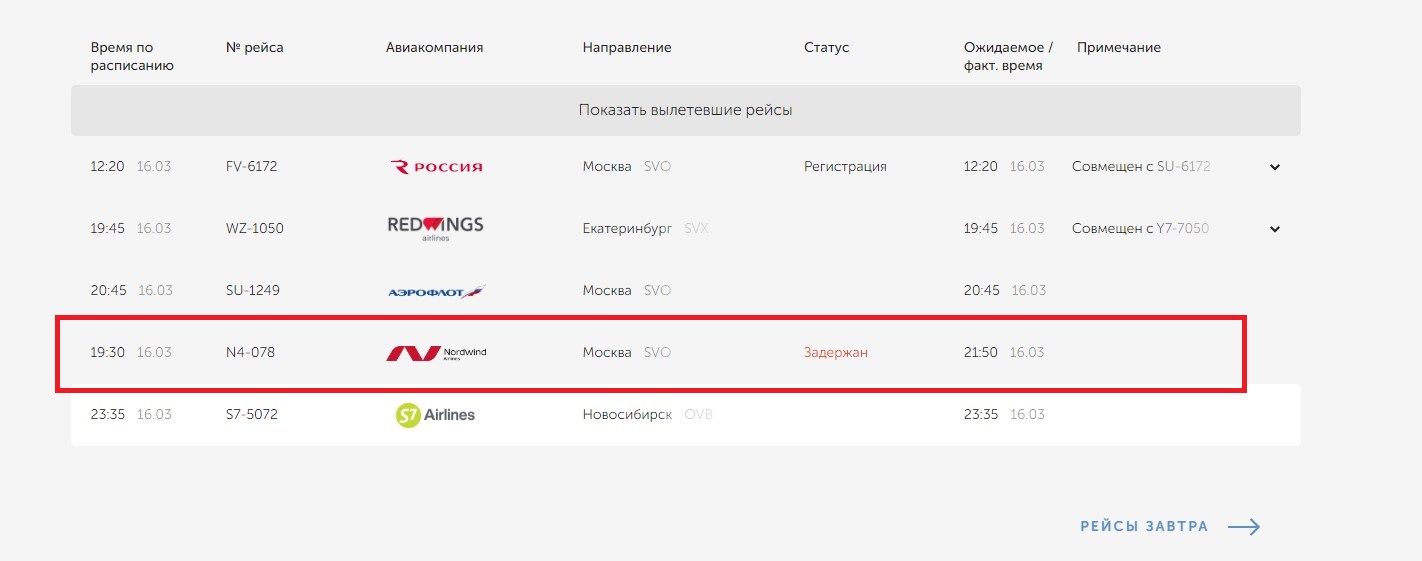Viewport: 1422px width, 561px height.
Task: Click the Rossiya airline logo
Action: tap(435, 167)
